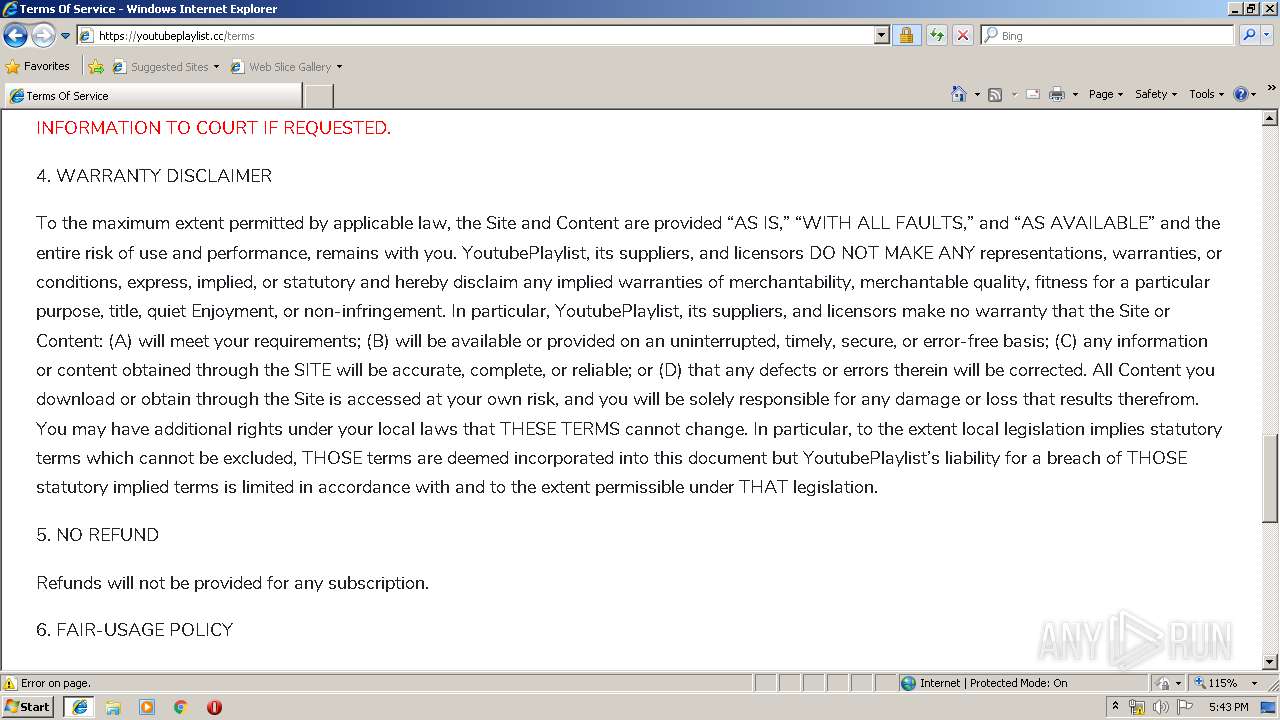Expand the Print dropdown arrow
The image size is (1280, 720).
pyautogui.click(x=1075, y=94)
